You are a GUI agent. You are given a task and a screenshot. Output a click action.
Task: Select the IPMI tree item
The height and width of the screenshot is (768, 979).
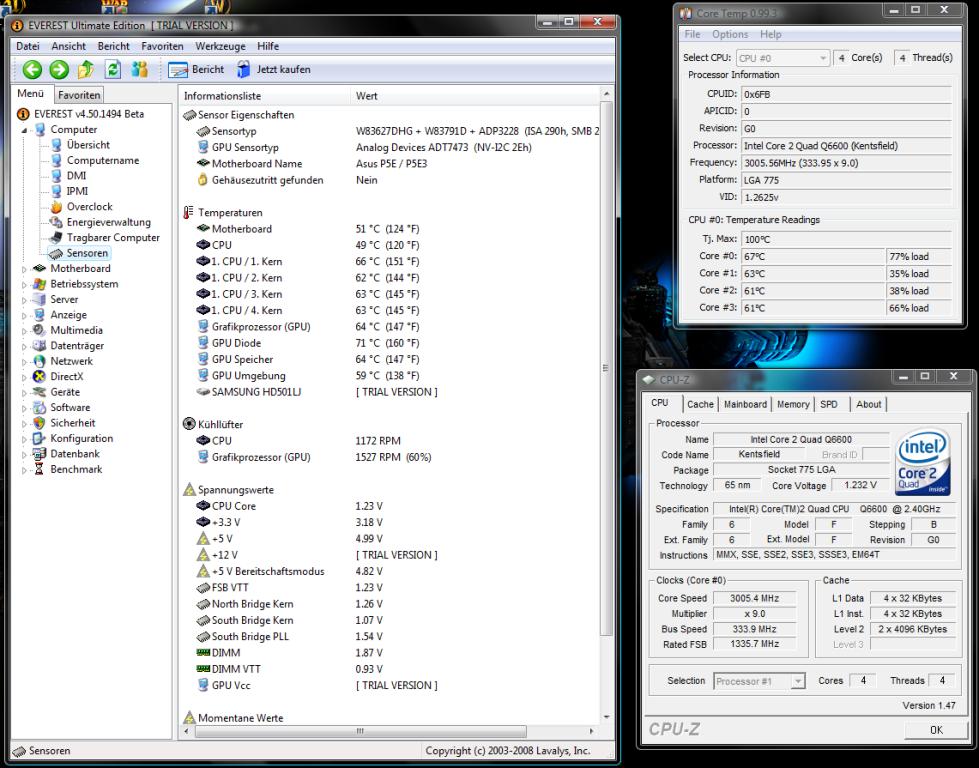(77, 191)
